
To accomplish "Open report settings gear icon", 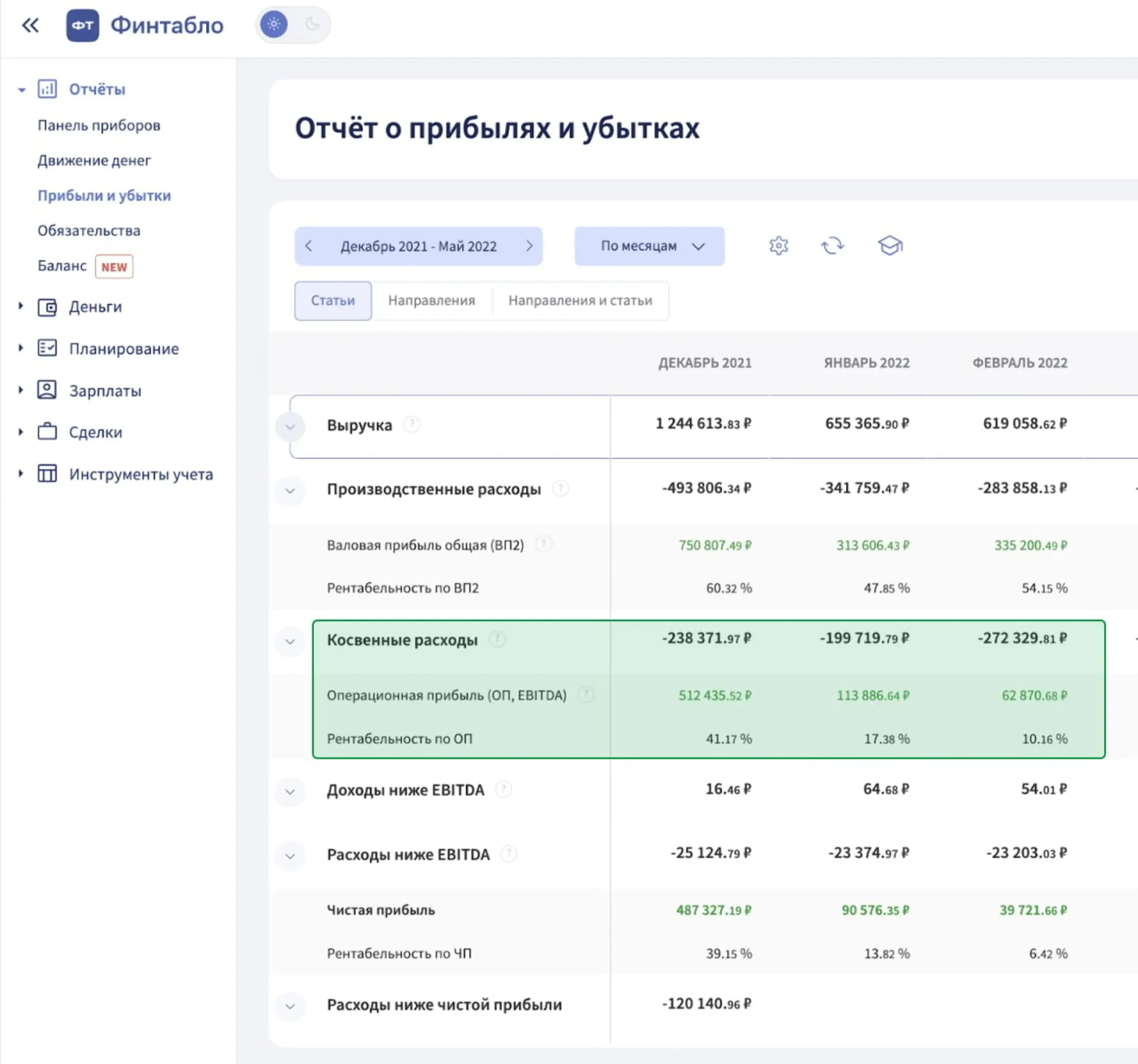I will 778,246.
